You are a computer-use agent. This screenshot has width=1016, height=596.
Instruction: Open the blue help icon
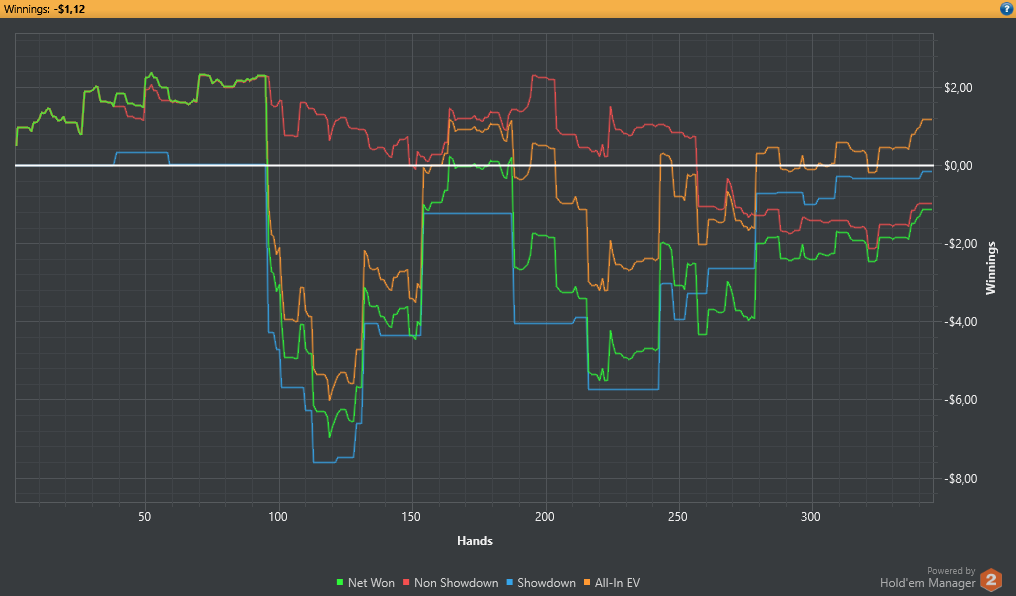(x=1006, y=8)
